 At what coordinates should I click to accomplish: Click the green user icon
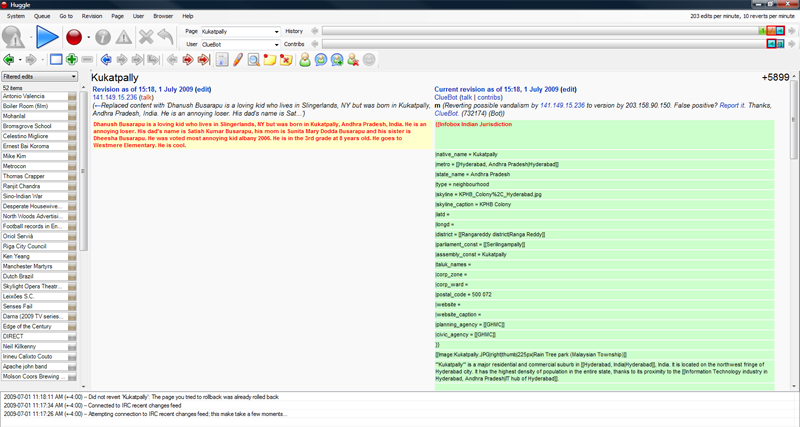[305, 60]
